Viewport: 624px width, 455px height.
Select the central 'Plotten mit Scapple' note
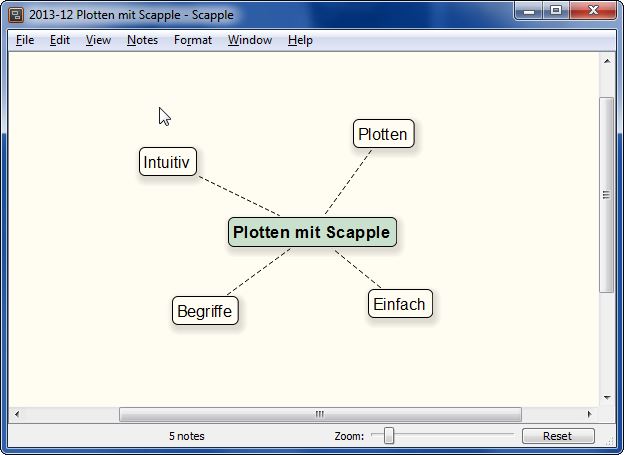click(312, 232)
